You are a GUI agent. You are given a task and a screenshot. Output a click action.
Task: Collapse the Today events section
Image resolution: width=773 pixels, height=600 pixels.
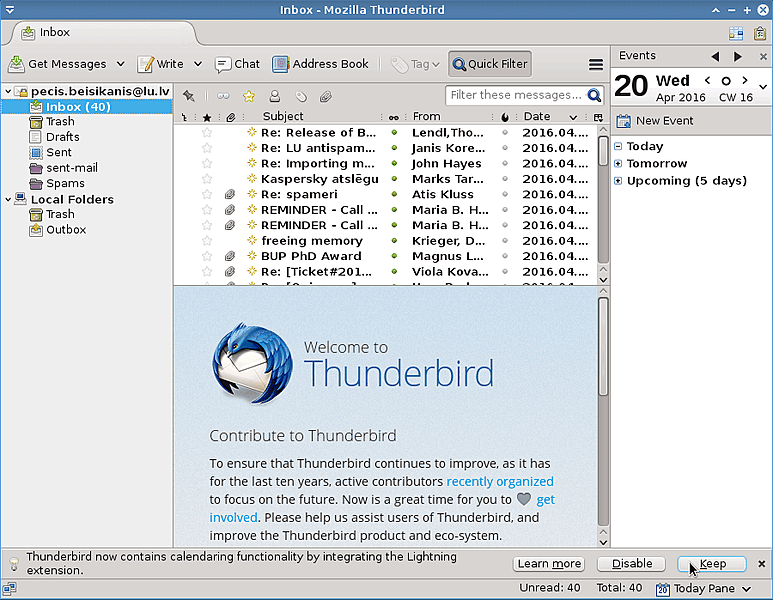pos(618,146)
